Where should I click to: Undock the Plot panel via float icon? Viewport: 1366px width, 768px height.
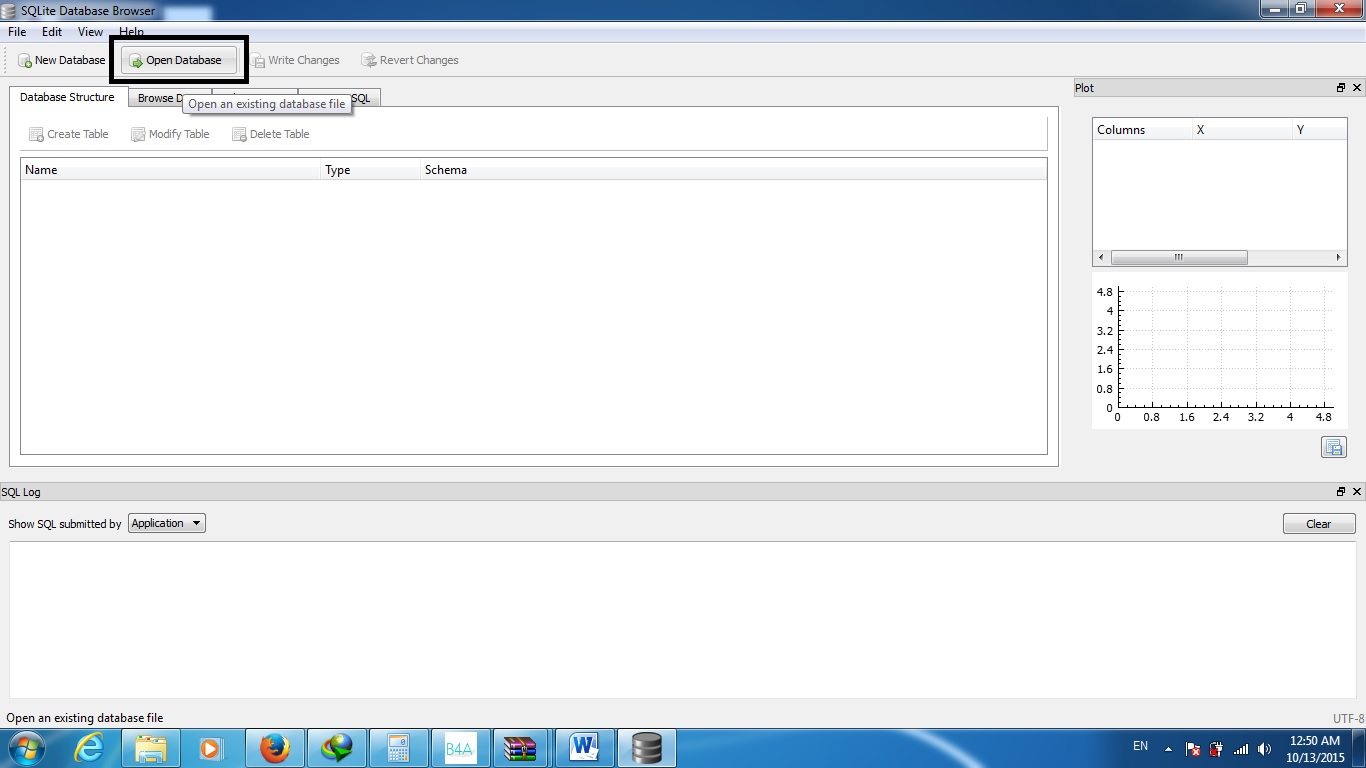(1341, 88)
